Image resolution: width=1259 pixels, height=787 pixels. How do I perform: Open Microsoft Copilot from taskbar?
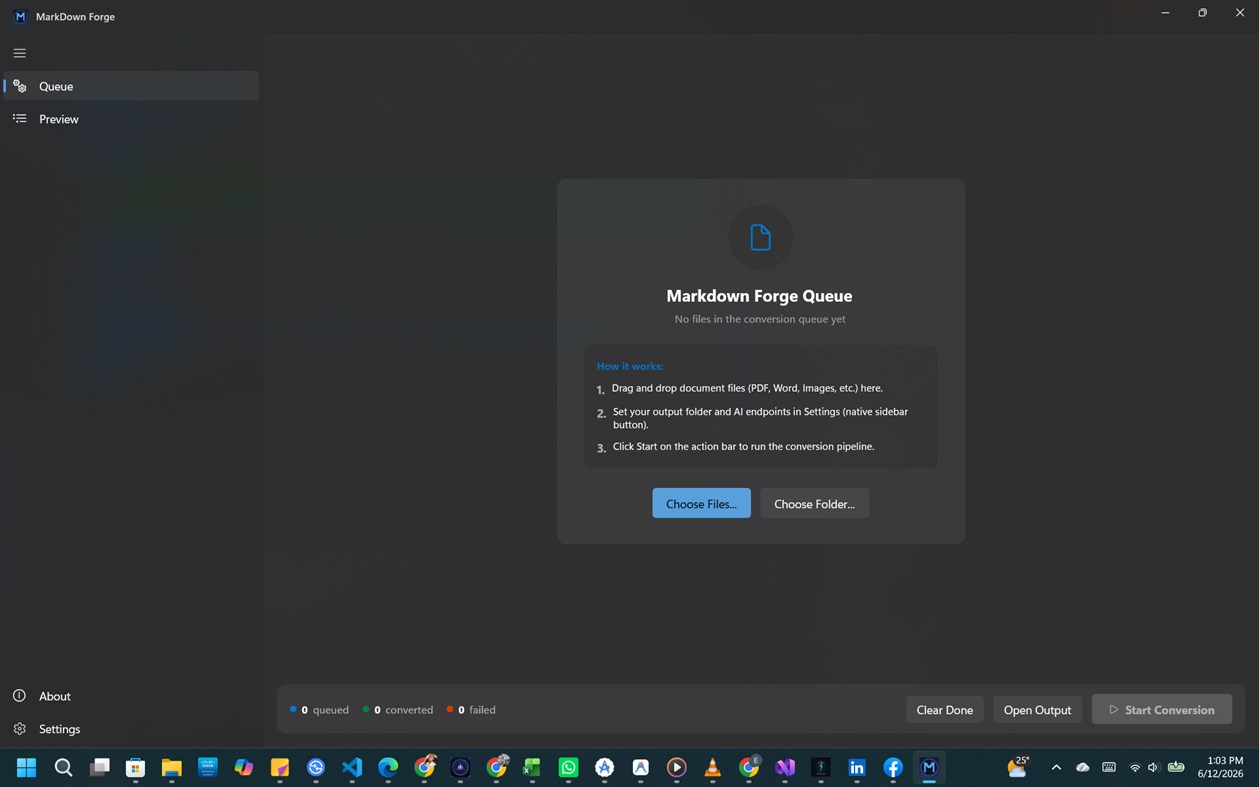pyautogui.click(x=243, y=767)
